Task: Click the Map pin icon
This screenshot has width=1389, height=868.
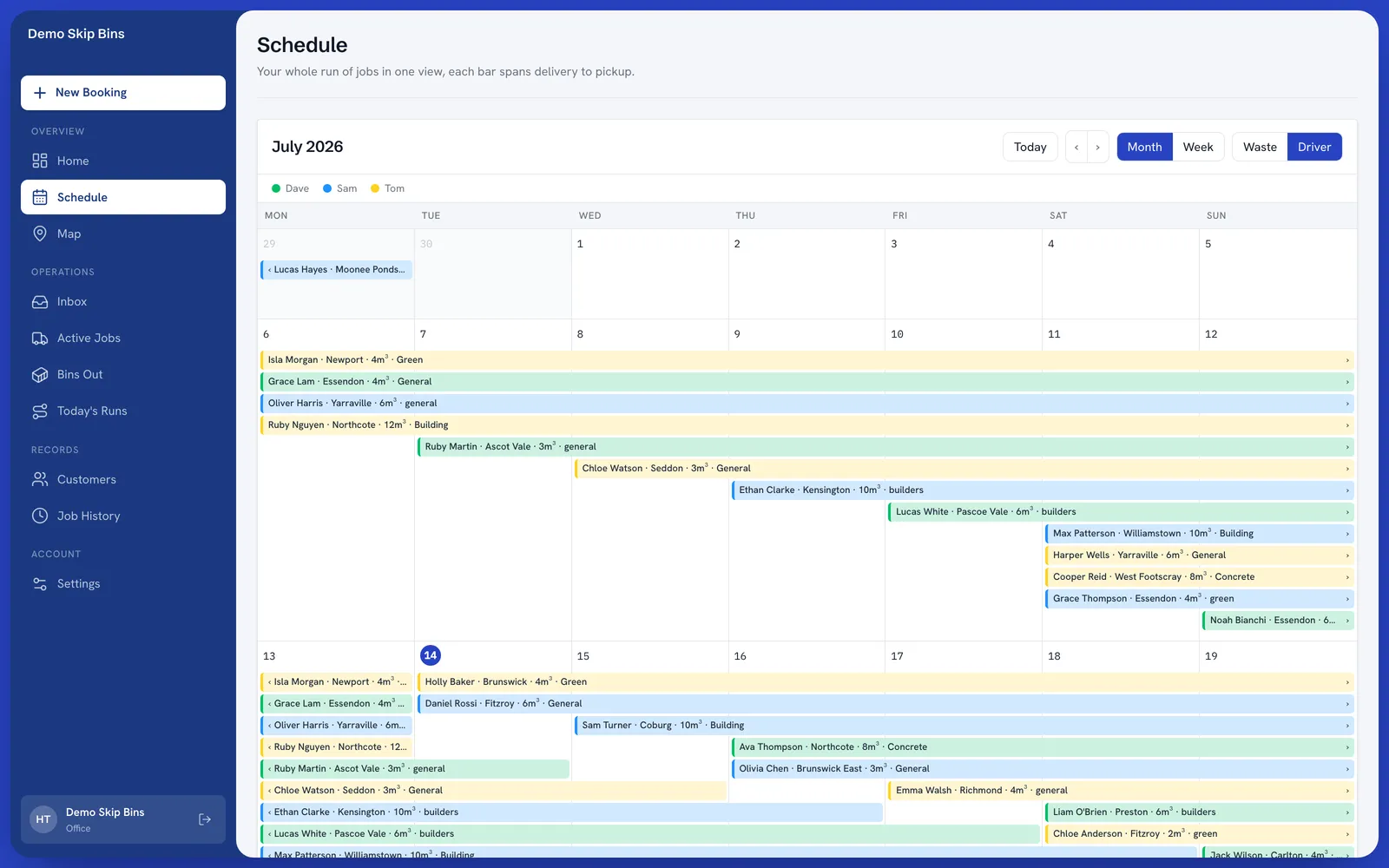Action: 40,233
